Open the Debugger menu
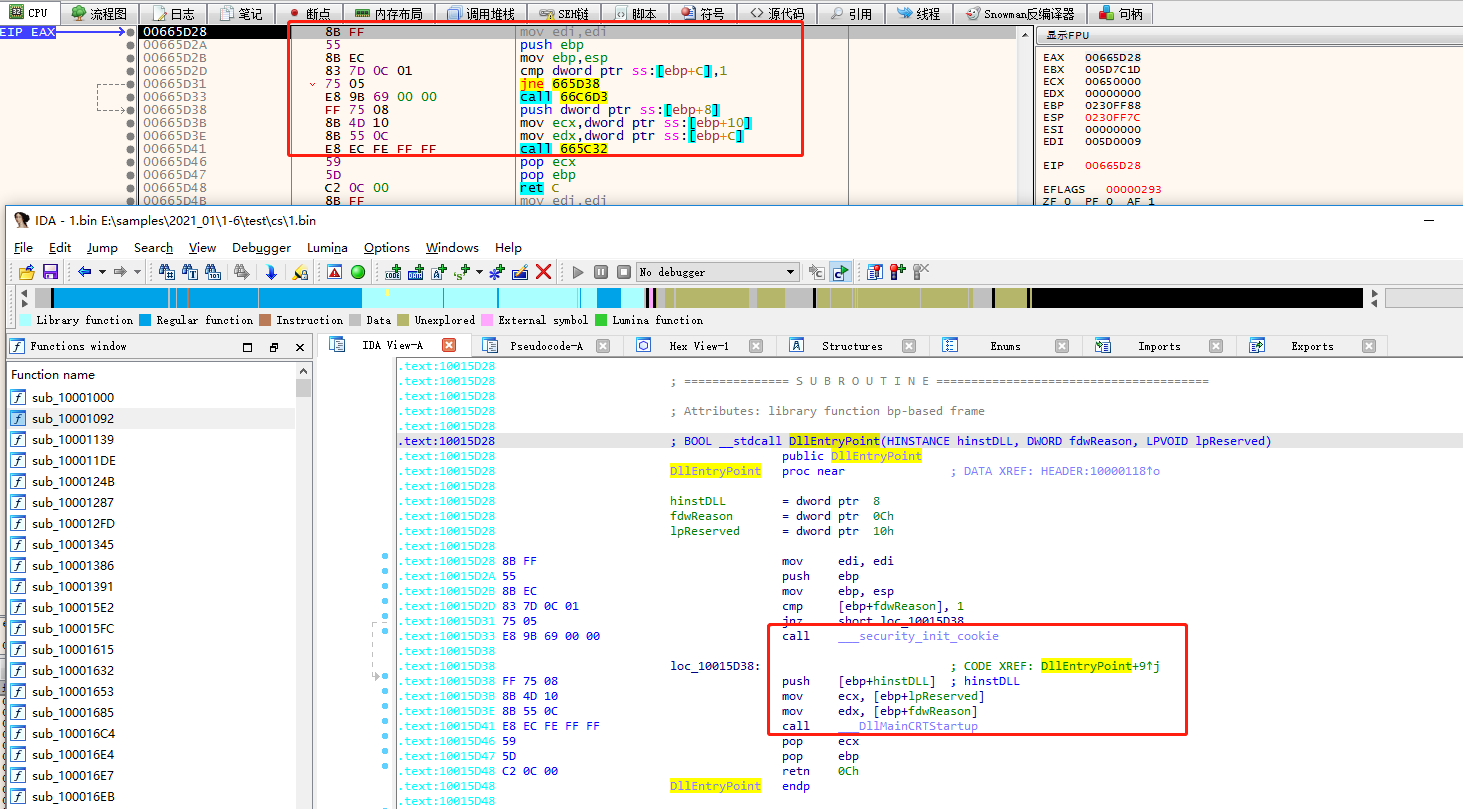This screenshot has width=1463, height=809. 261,247
